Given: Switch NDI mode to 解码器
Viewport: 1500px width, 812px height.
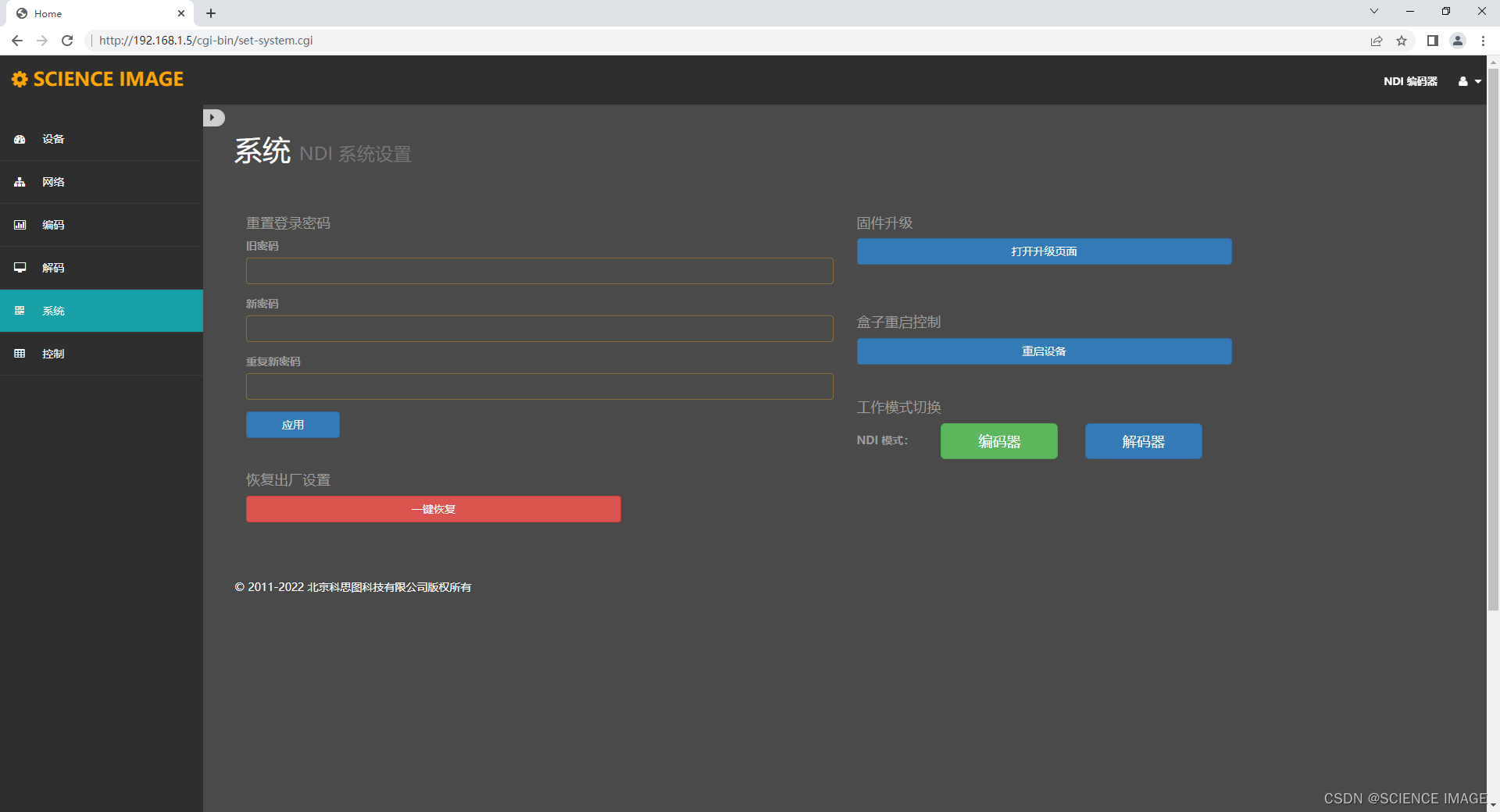Looking at the screenshot, I should pyautogui.click(x=1144, y=441).
